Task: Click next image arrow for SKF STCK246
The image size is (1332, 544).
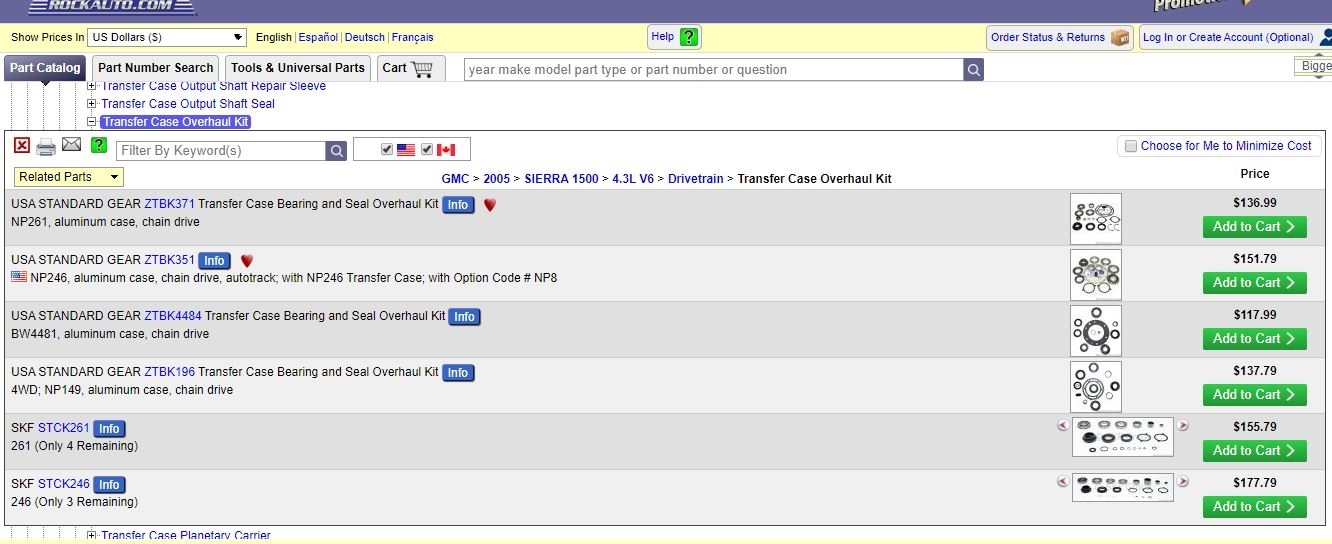Action: 1183,481
